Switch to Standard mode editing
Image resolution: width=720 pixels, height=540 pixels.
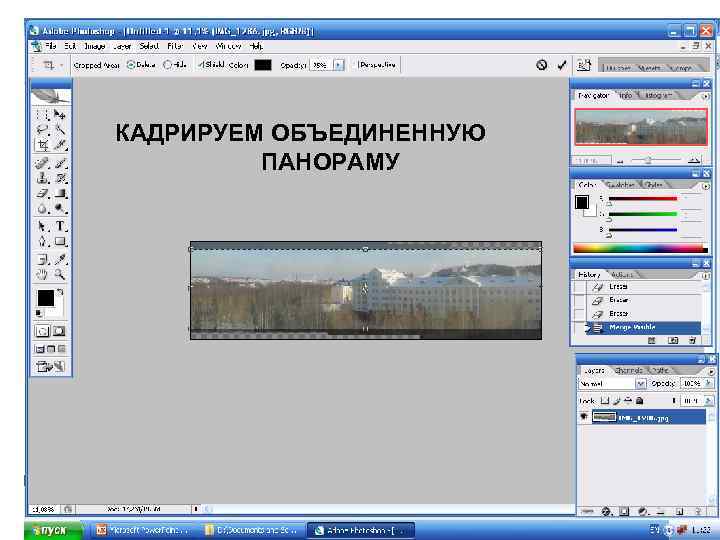[x=42, y=331]
